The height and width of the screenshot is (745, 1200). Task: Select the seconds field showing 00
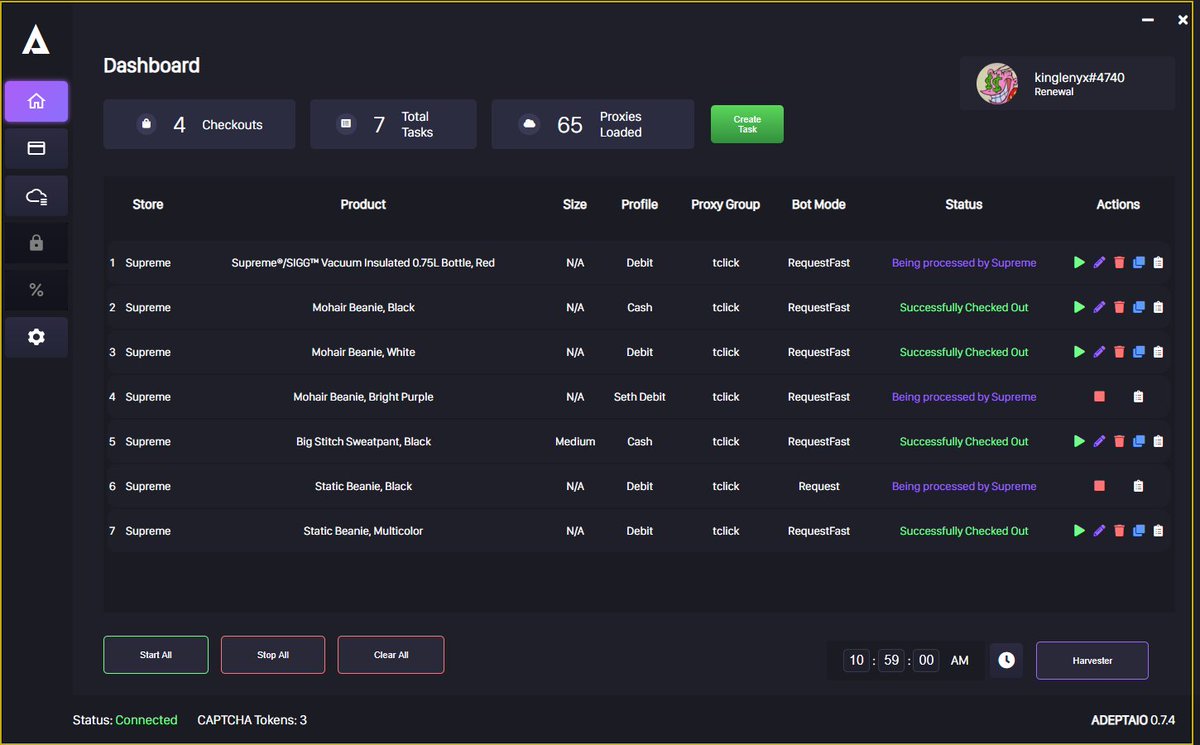(x=926, y=660)
